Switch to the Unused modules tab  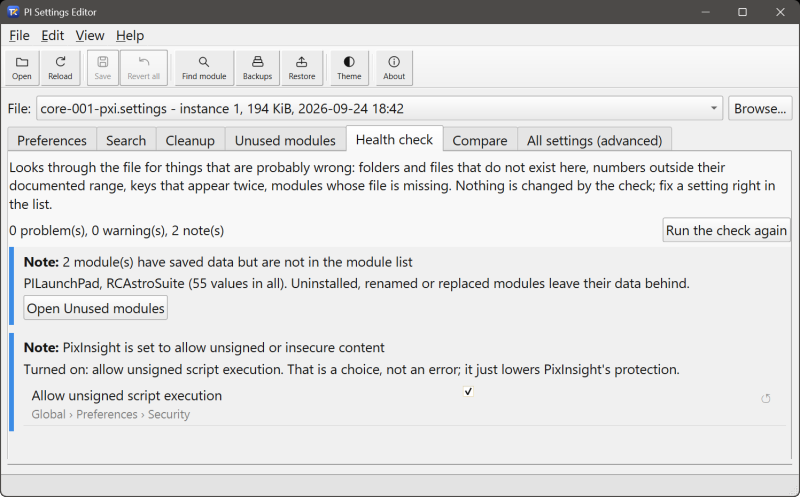point(285,140)
